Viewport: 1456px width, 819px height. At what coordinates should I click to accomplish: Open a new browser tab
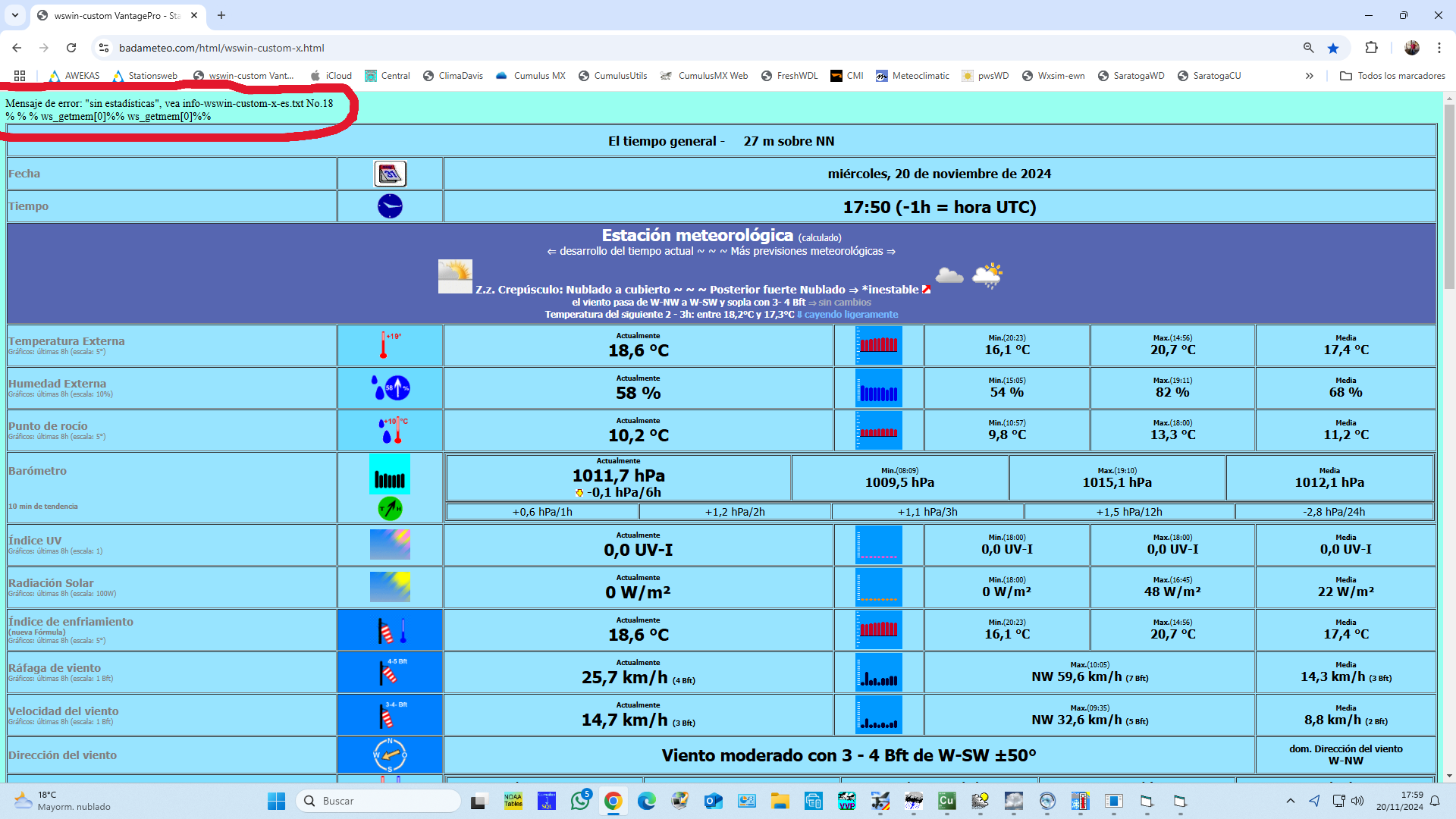point(221,15)
